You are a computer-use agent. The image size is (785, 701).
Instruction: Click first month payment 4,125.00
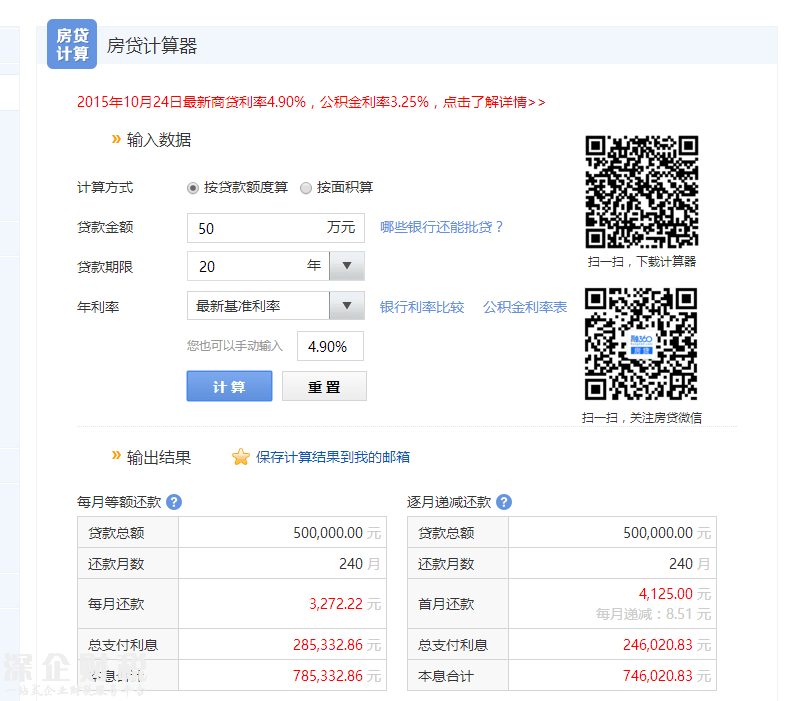pos(666,594)
